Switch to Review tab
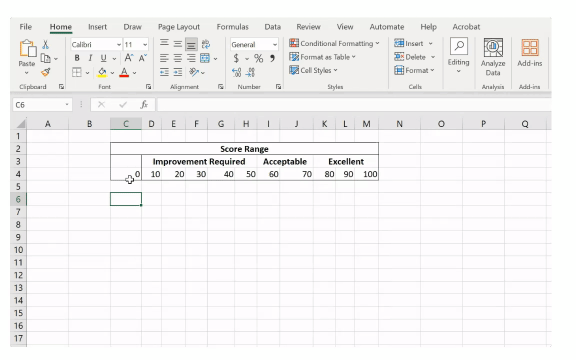The height and width of the screenshot is (360, 576). point(309,27)
